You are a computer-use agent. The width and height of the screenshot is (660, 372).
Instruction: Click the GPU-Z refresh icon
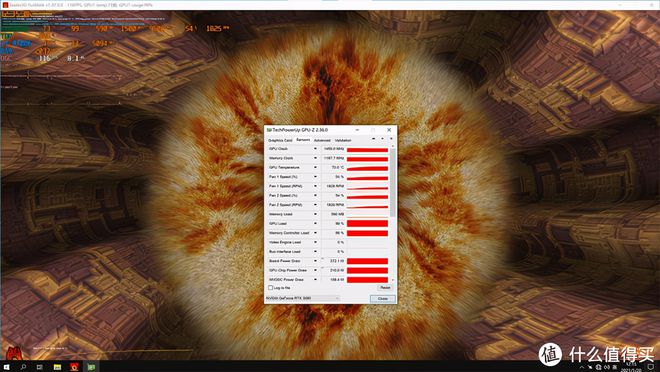point(382,139)
